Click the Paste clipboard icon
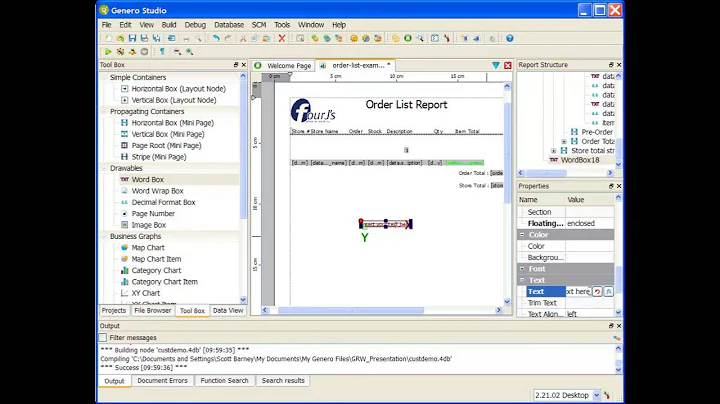The height and width of the screenshot is (404, 720). coord(267,39)
